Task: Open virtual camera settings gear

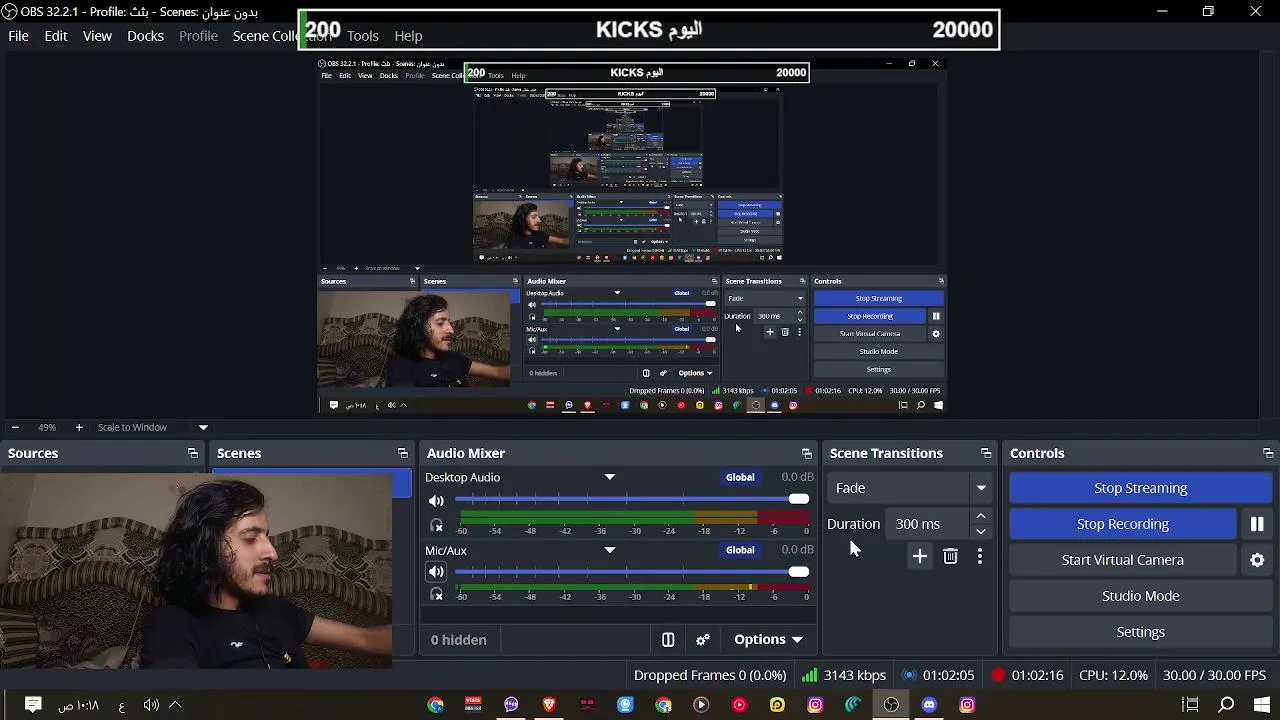Action: pyautogui.click(x=1257, y=560)
